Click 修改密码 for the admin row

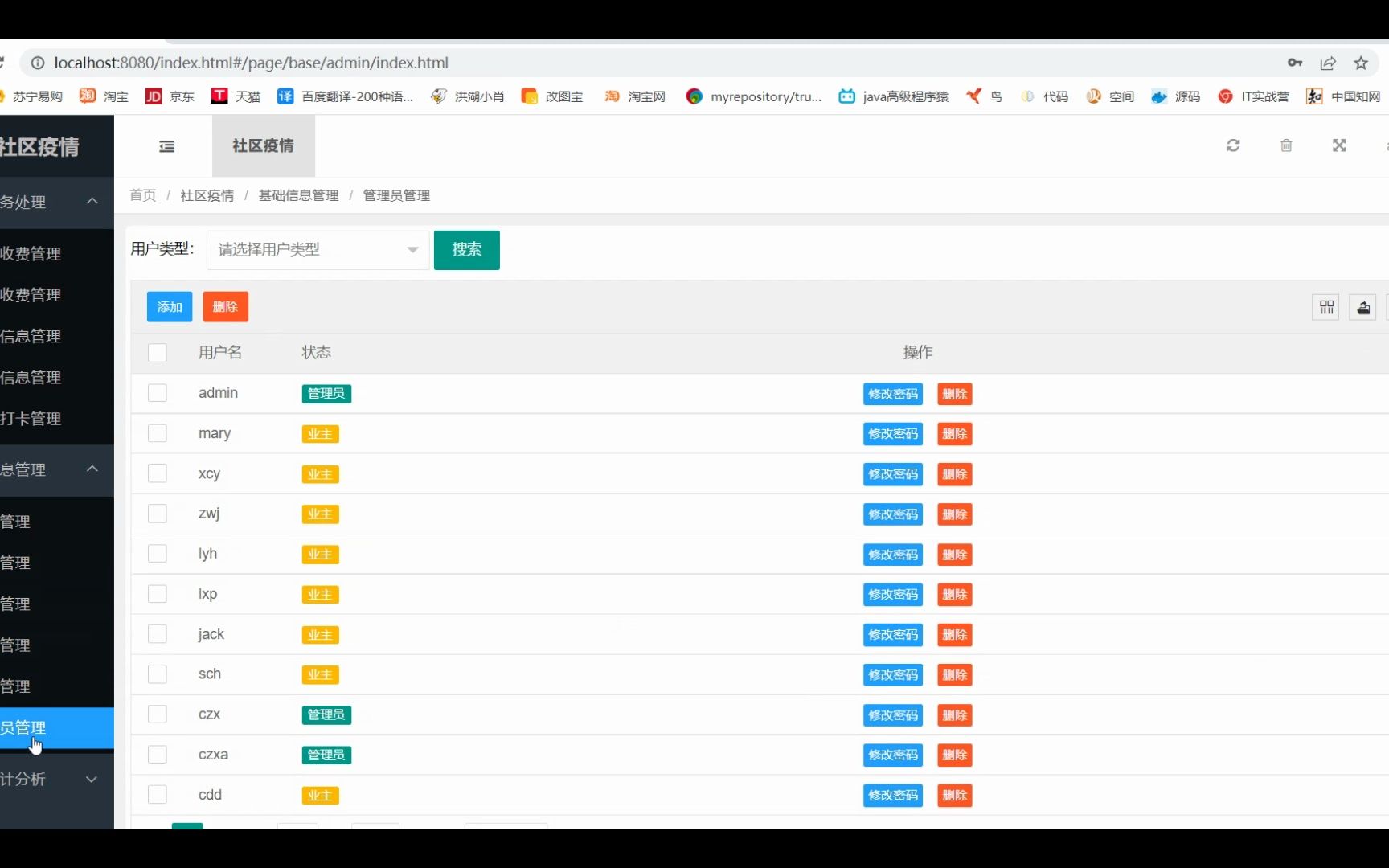click(x=893, y=394)
